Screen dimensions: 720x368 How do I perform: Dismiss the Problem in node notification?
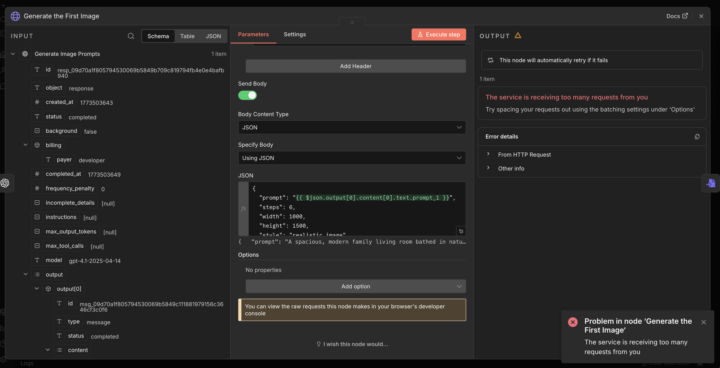pyautogui.click(x=703, y=322)
